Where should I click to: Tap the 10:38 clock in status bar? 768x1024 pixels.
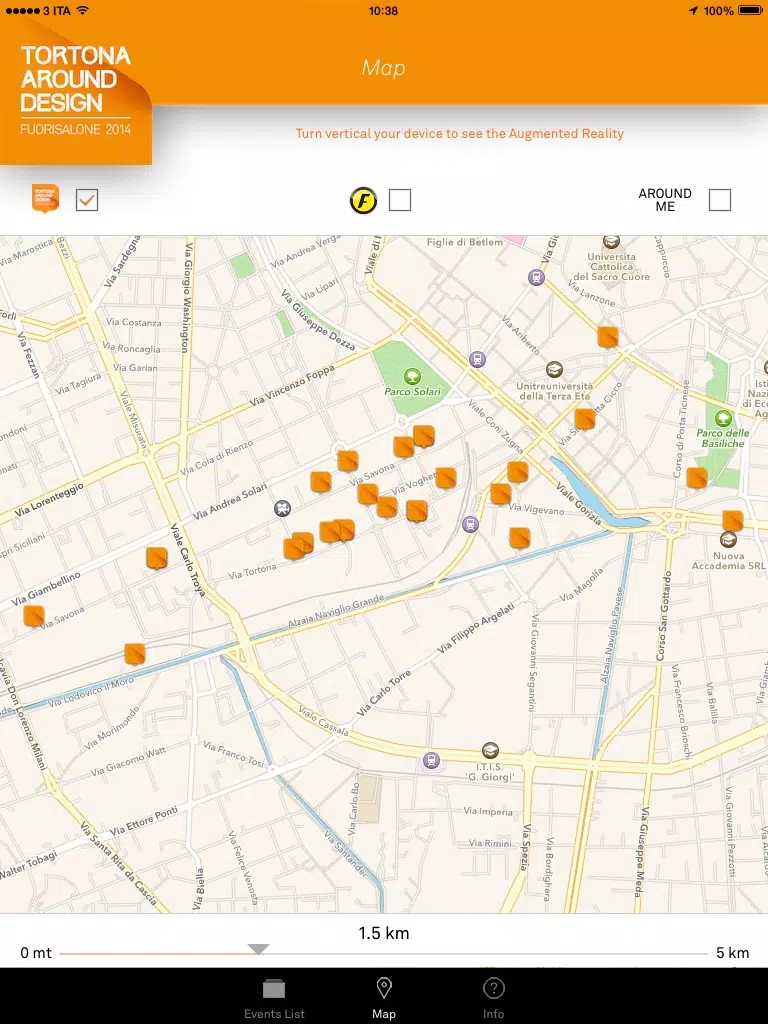[383, 10]
